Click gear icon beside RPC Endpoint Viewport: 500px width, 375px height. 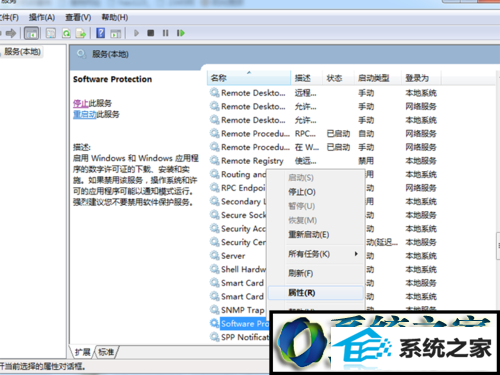214,187
